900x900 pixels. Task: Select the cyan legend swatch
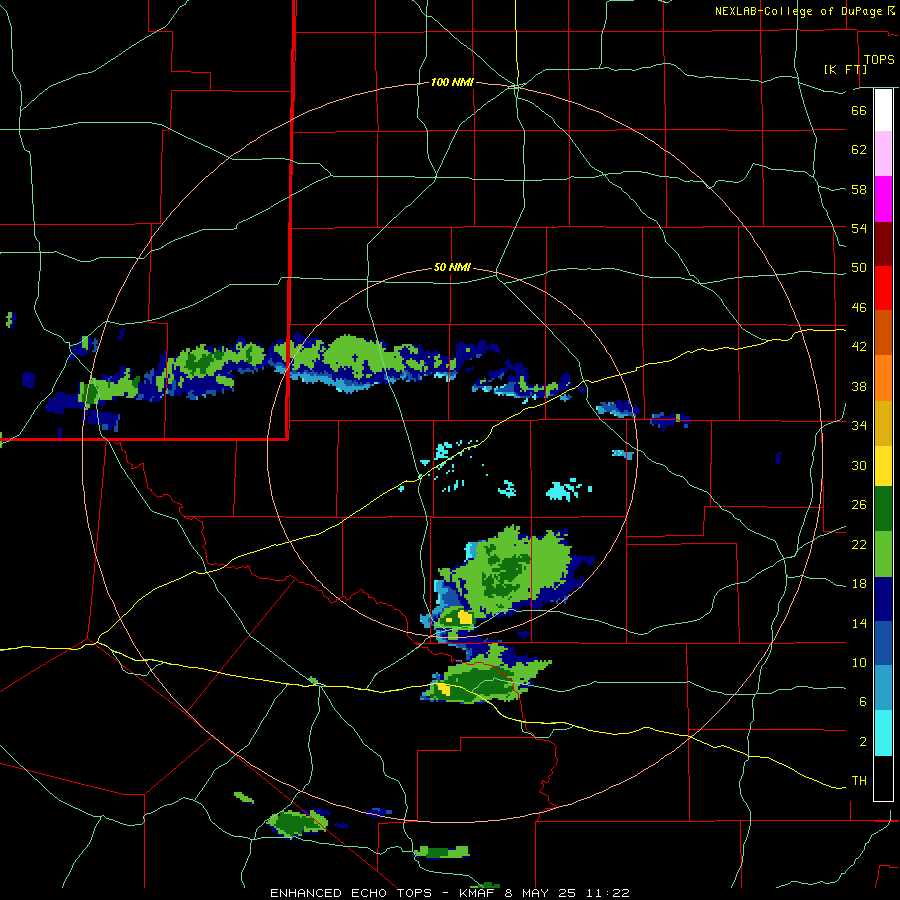[883, 733]
